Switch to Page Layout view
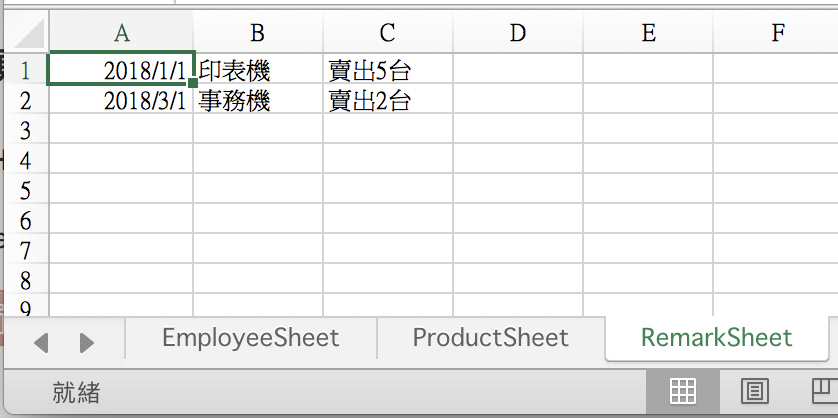Viewport: 838px width, 418px height. point(755,391)
